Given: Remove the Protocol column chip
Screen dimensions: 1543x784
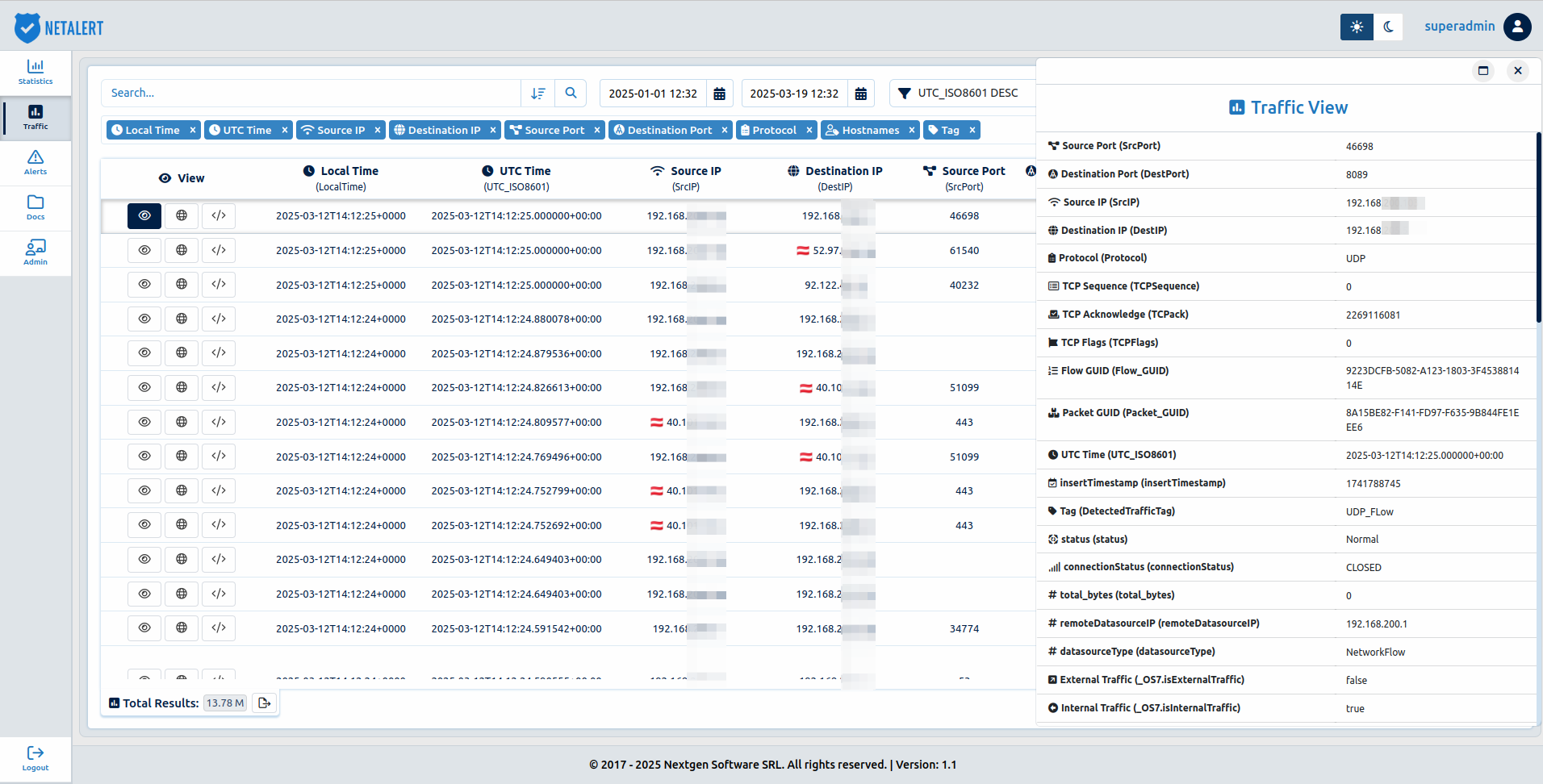Looking at the screenshot, I should pos(809,130).
